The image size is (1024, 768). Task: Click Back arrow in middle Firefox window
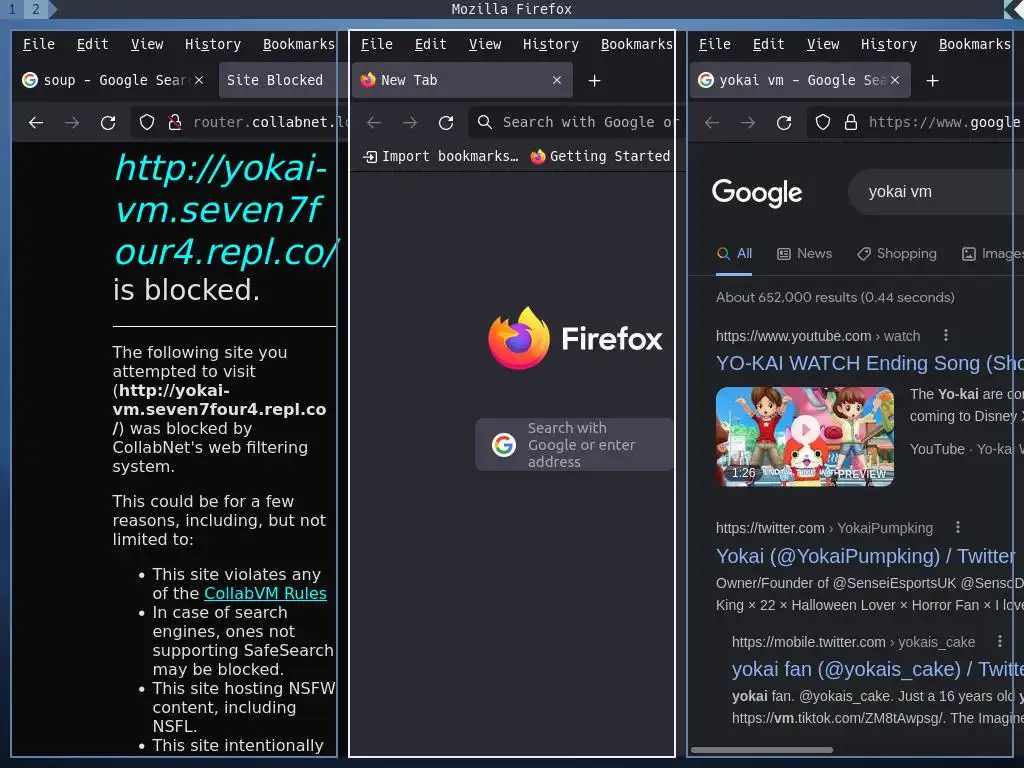[x=374, y=122]
